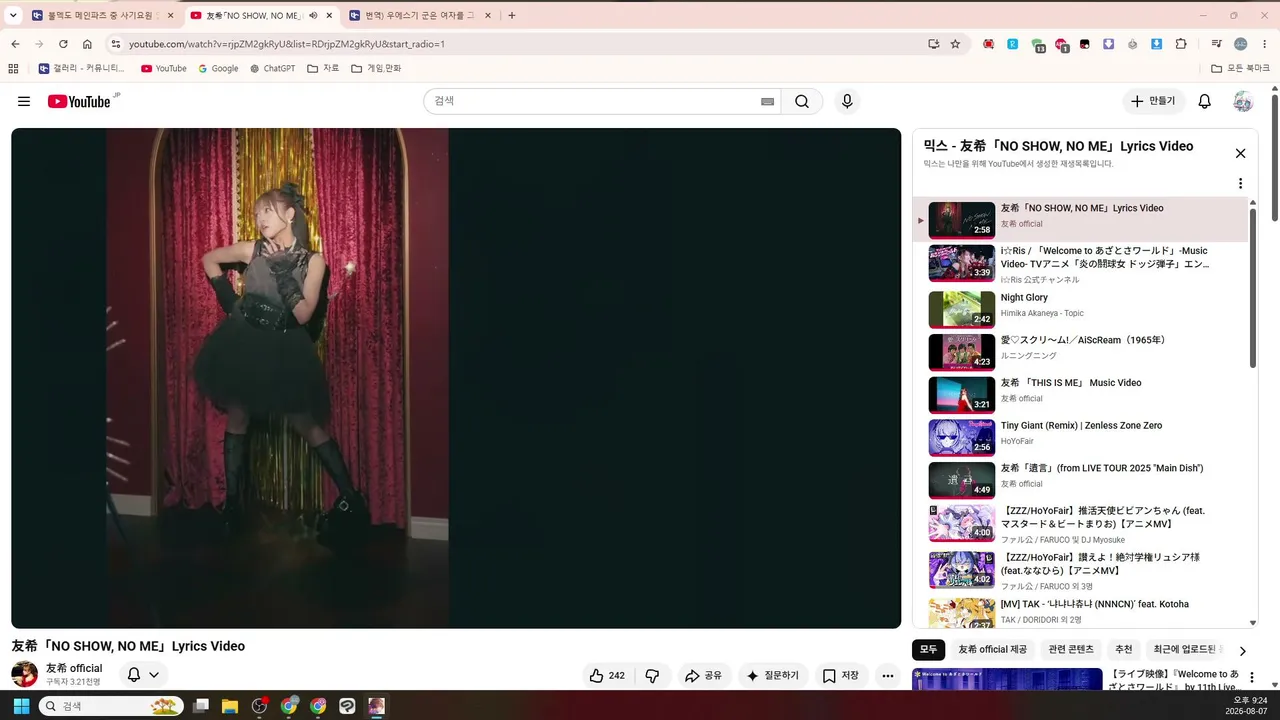Open Chrome three-dot menu
1280x720 pixels.
click(1264, 44)
